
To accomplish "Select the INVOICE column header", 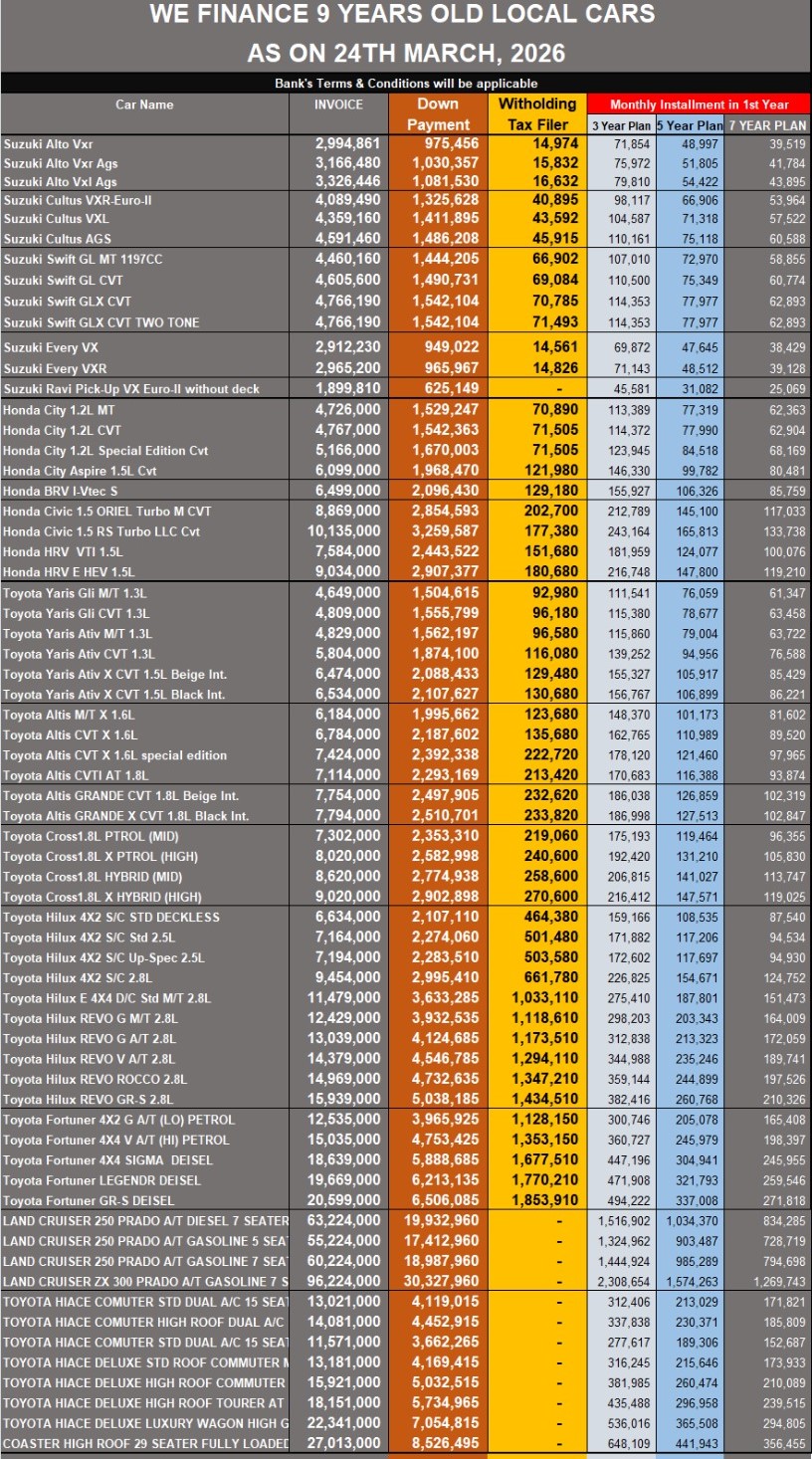I will point(338,104).
